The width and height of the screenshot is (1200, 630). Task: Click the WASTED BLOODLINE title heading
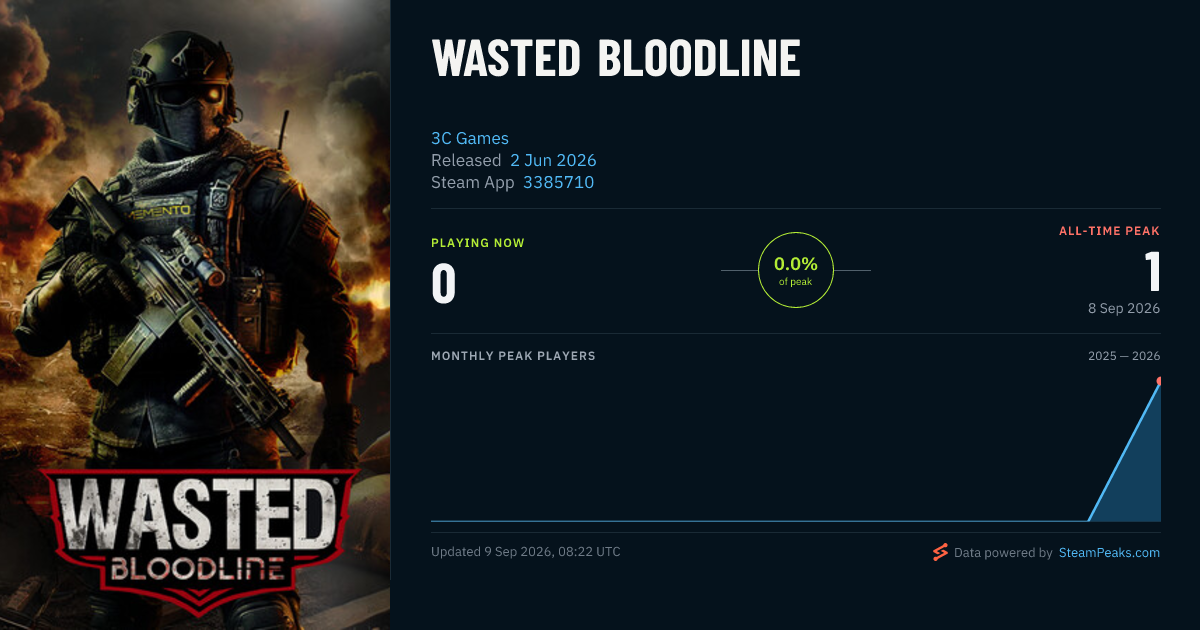[616, 59]
